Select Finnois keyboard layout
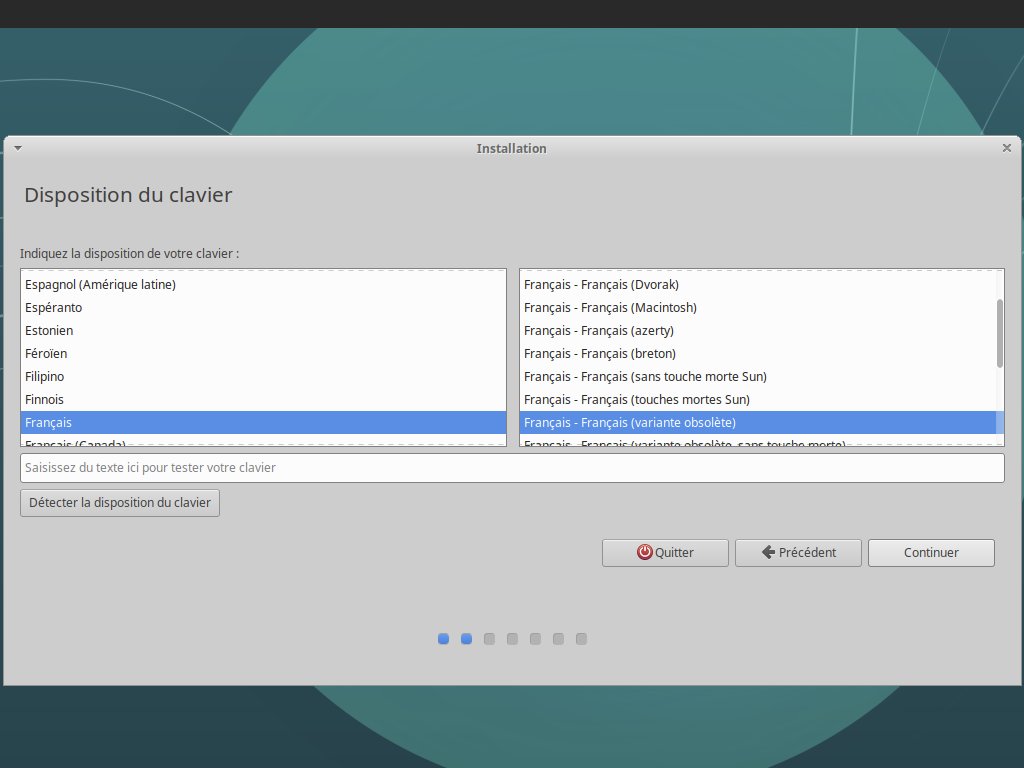Viewport: 1024px width, 768px height. click(45, 400)
